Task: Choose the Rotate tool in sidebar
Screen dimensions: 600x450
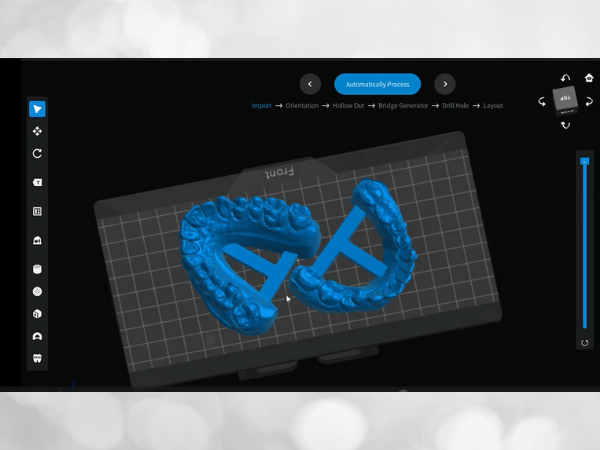Action: [x=37, y=154]
